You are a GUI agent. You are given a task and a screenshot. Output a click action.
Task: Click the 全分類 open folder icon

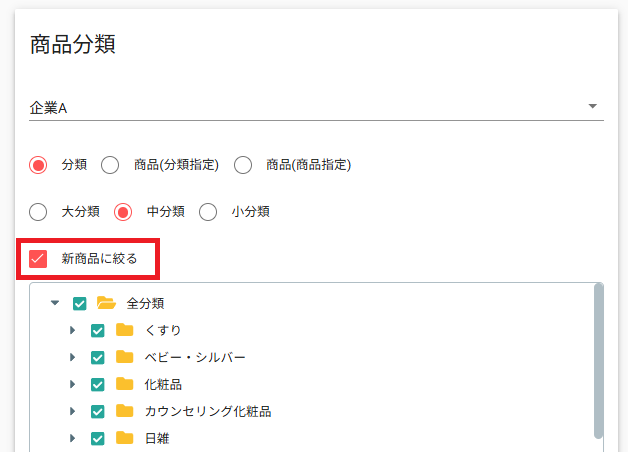[x=107, y=303]
